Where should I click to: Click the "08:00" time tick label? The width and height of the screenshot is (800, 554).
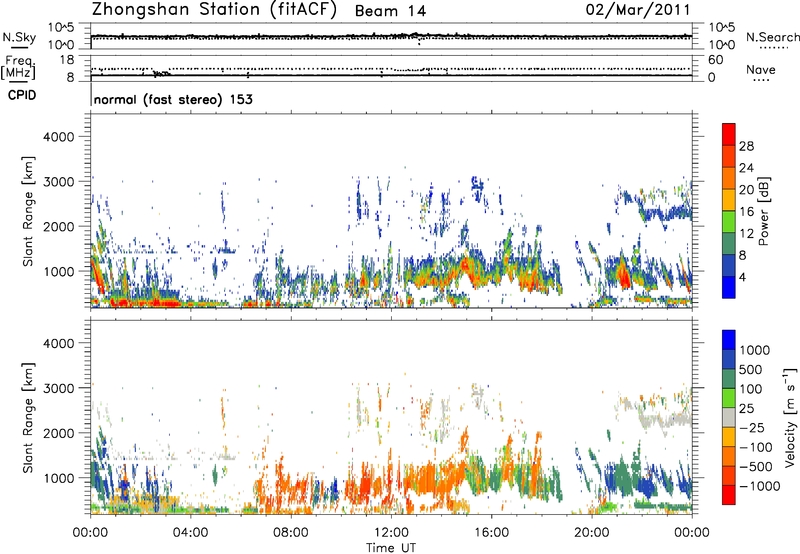[291, 533]
